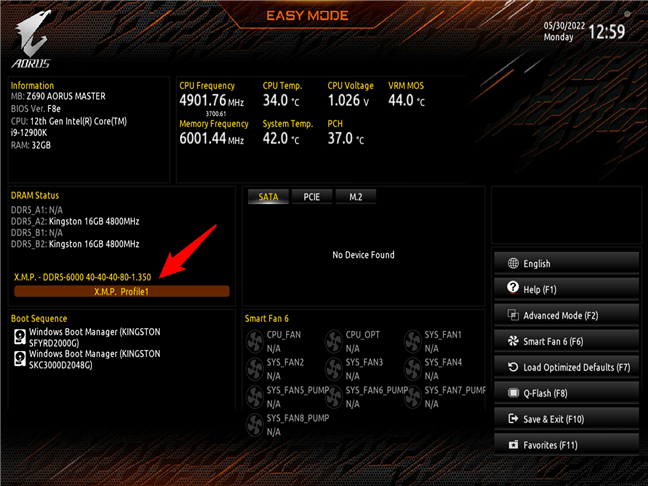This screenshot has width=648, height=486.
Task: Choose Load Optimized Defaults (F7)
Action: click(x=566, y=367)
